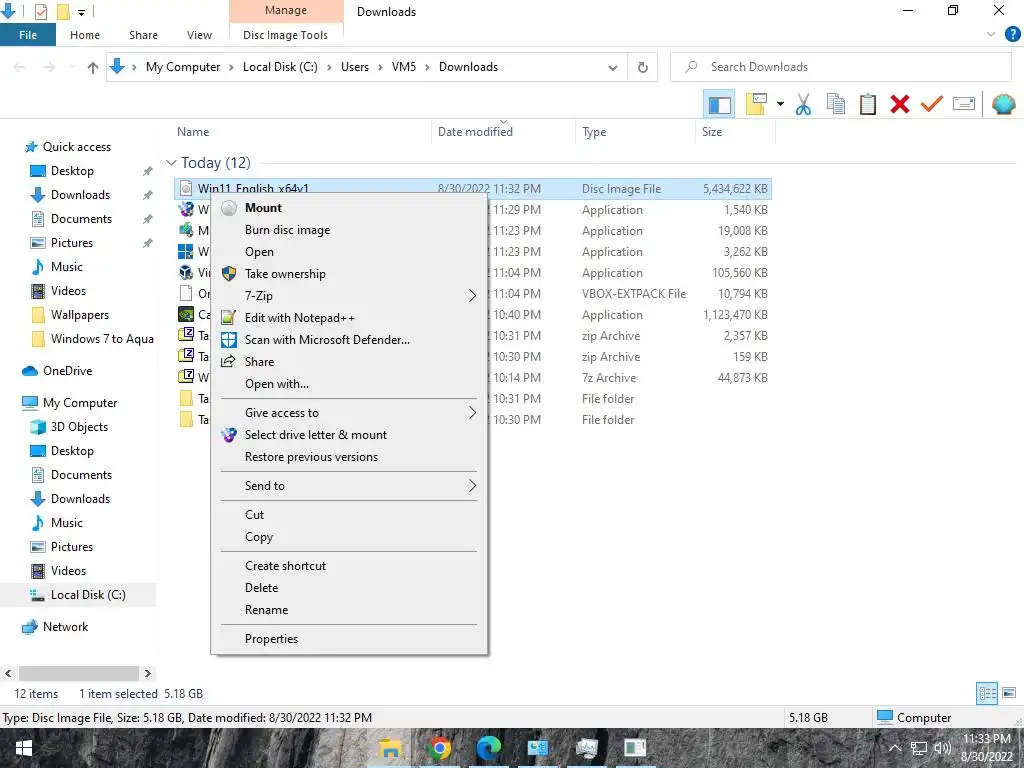Switch to the Share ribbon tab
The width and height of the screenshot is (1024, 768).
pyautogui.click(x=143, y=35)
